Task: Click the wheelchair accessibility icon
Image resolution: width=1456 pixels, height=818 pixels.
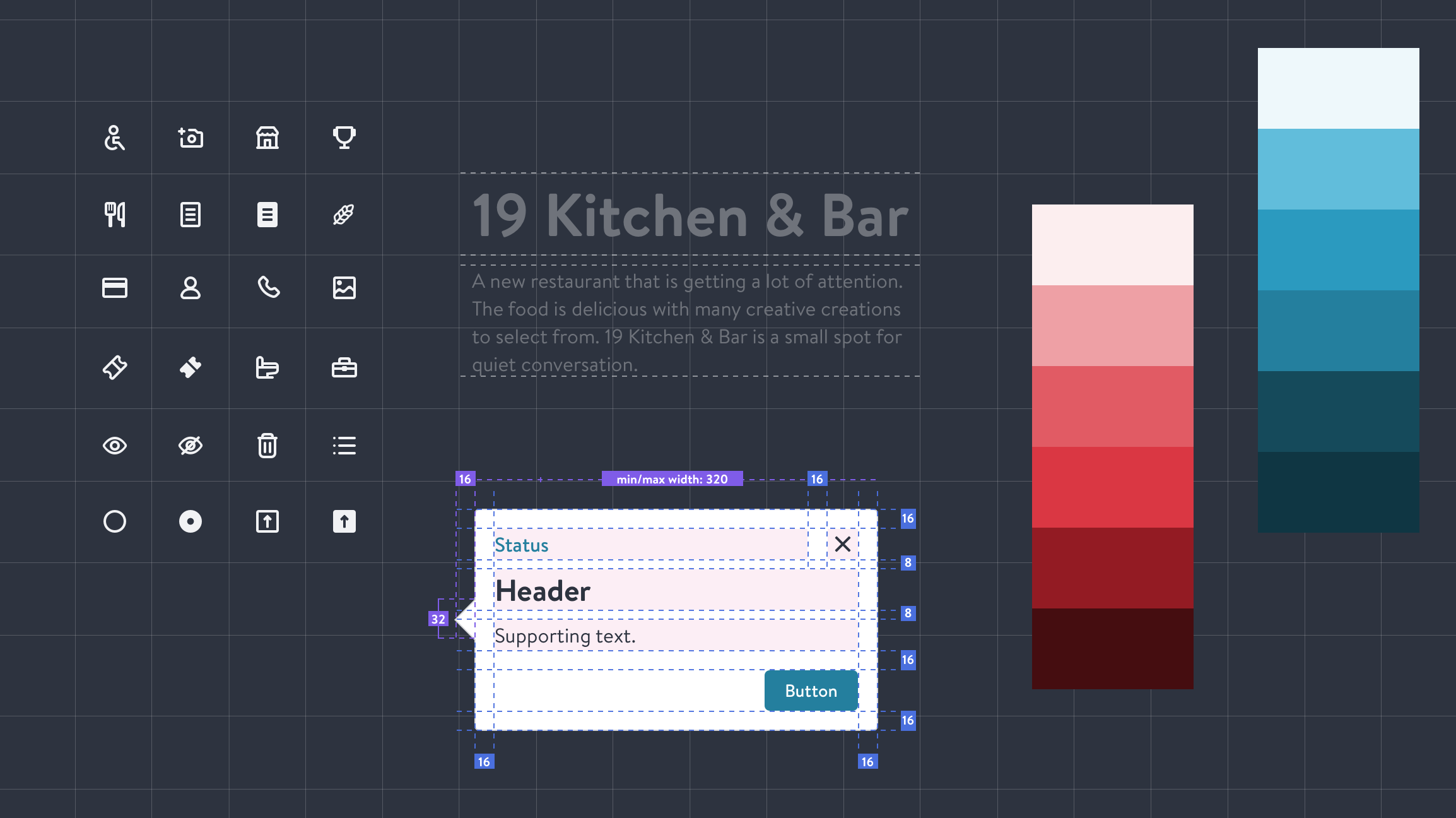Action: tap(114, 138)
